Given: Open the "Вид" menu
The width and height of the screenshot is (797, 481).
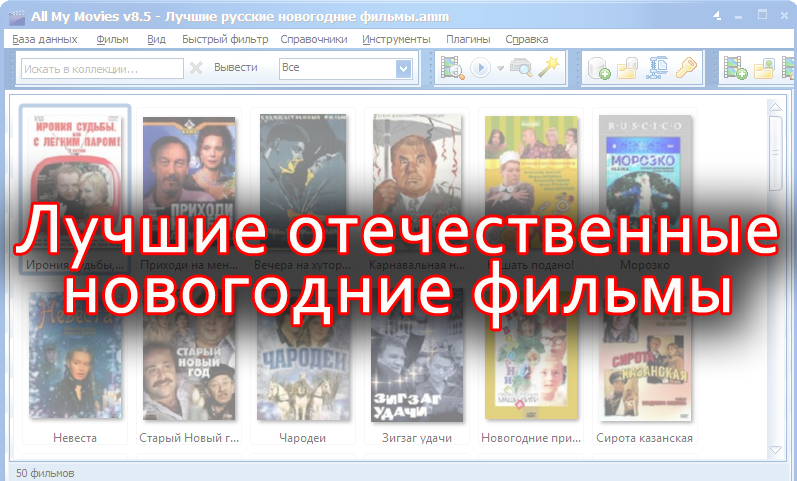Looking at the screenshot, I should tap(157, 39).
